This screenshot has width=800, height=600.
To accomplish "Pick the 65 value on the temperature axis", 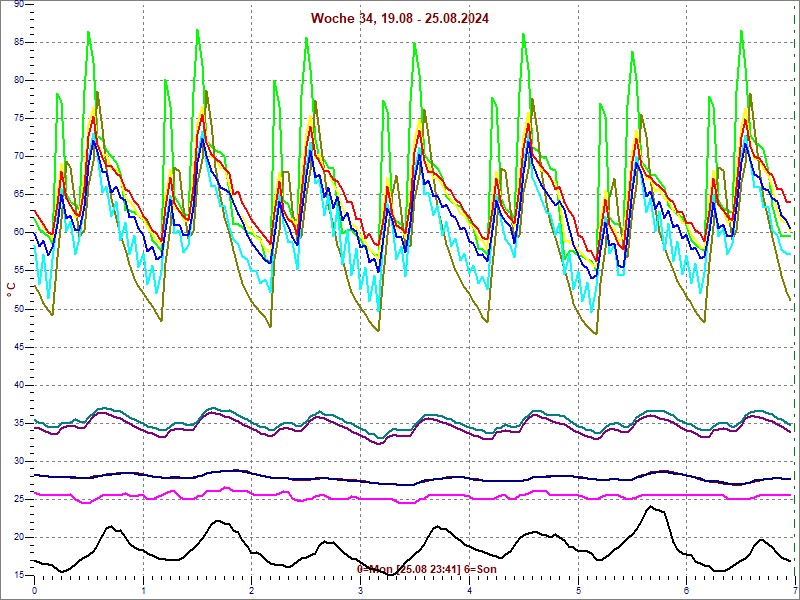I will pos(18,195).
